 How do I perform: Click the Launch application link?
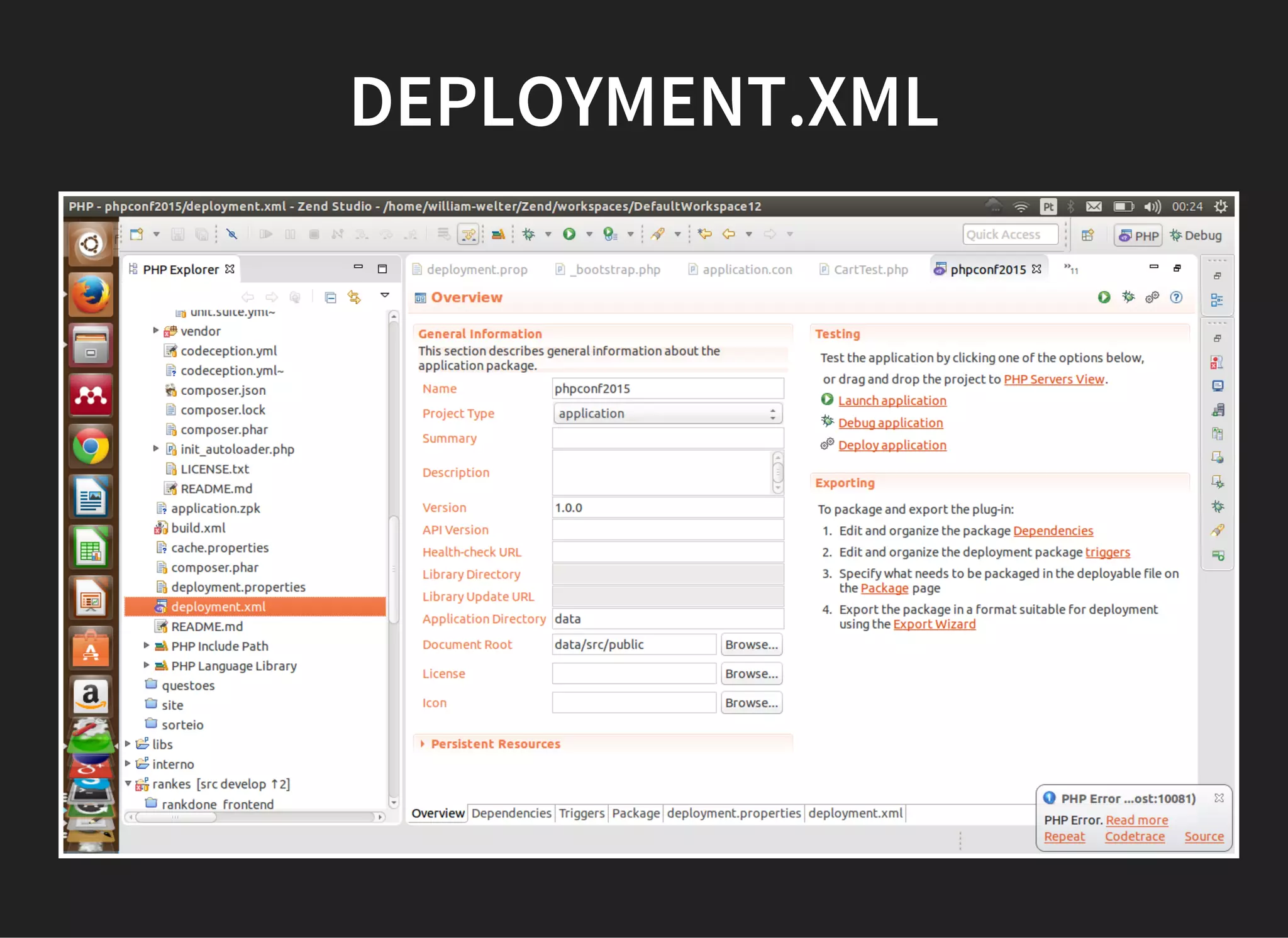(892, 400)
